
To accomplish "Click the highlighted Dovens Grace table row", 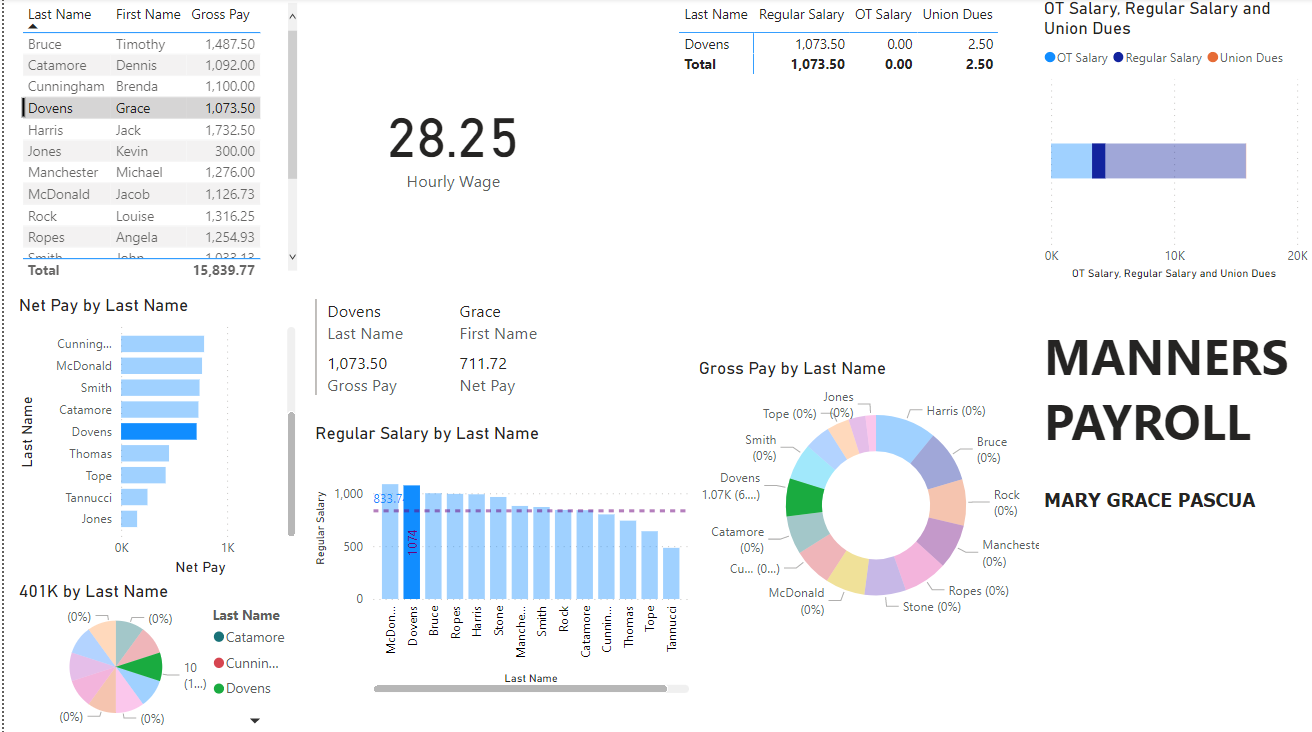I will (141, 108).
